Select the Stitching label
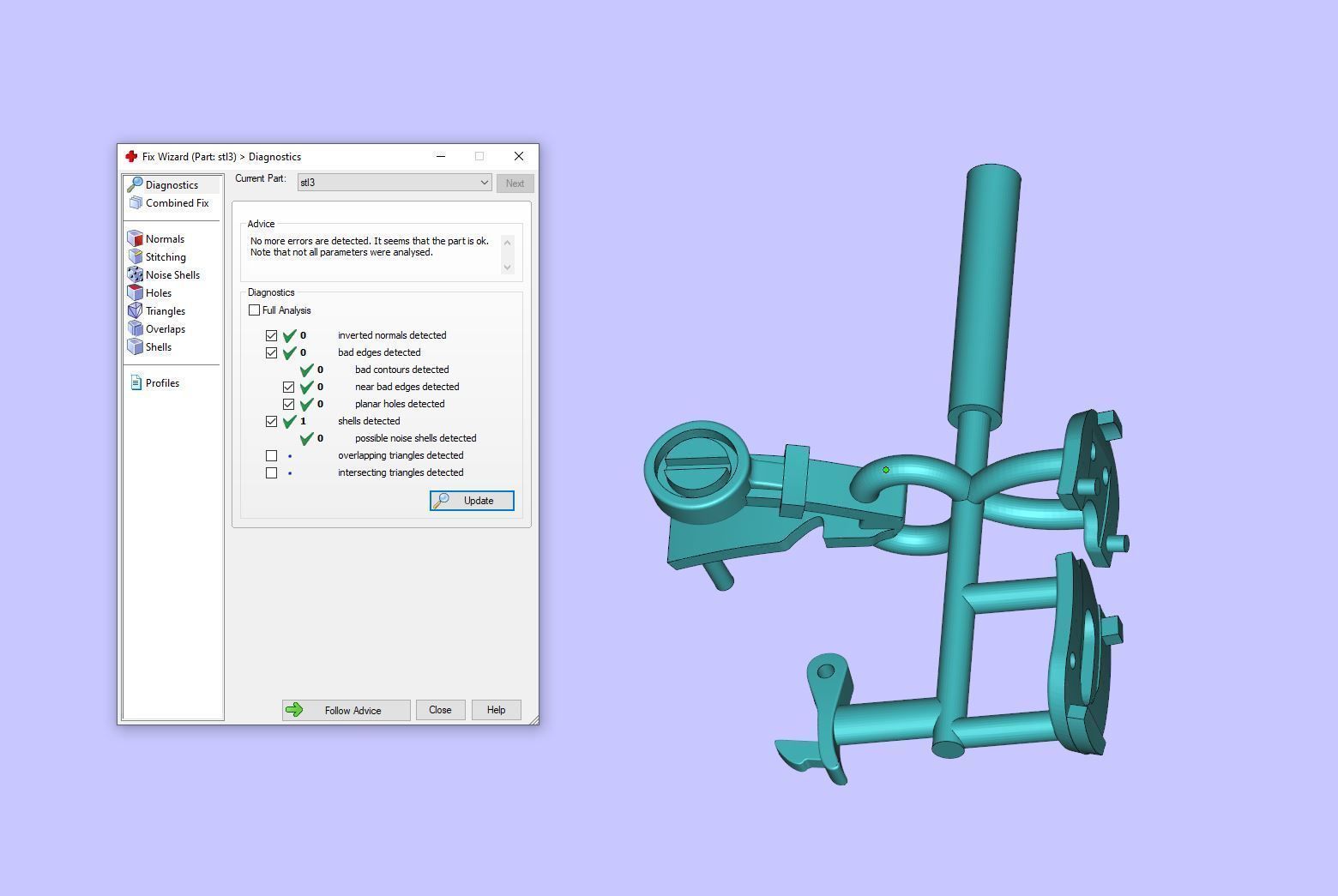Viewport: 1338px width, 896px height. [x=166, y=257]
